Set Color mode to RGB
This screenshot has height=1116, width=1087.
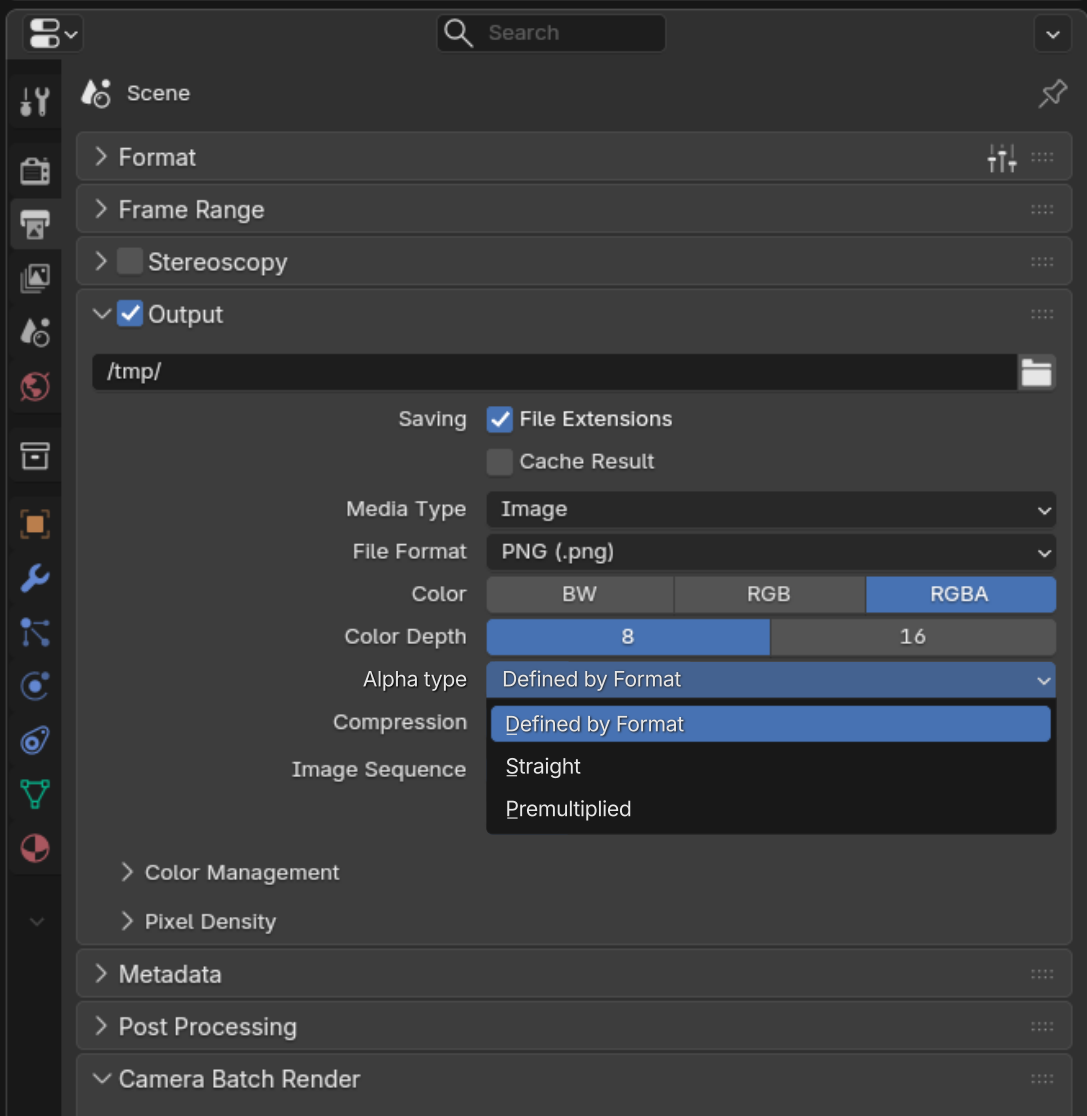pyautogui.click(x=769, y=594)
